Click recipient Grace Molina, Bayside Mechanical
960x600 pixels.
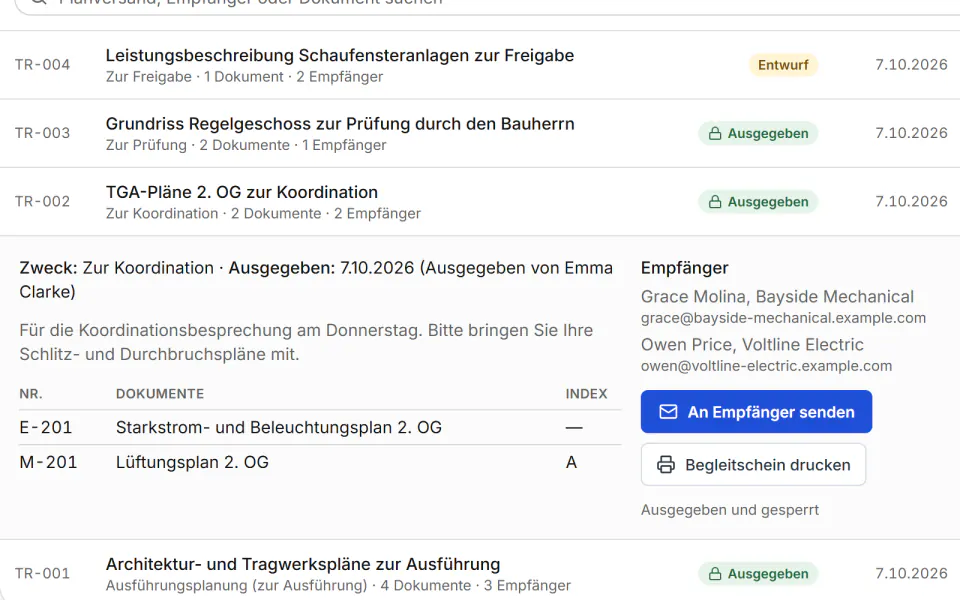777,296
